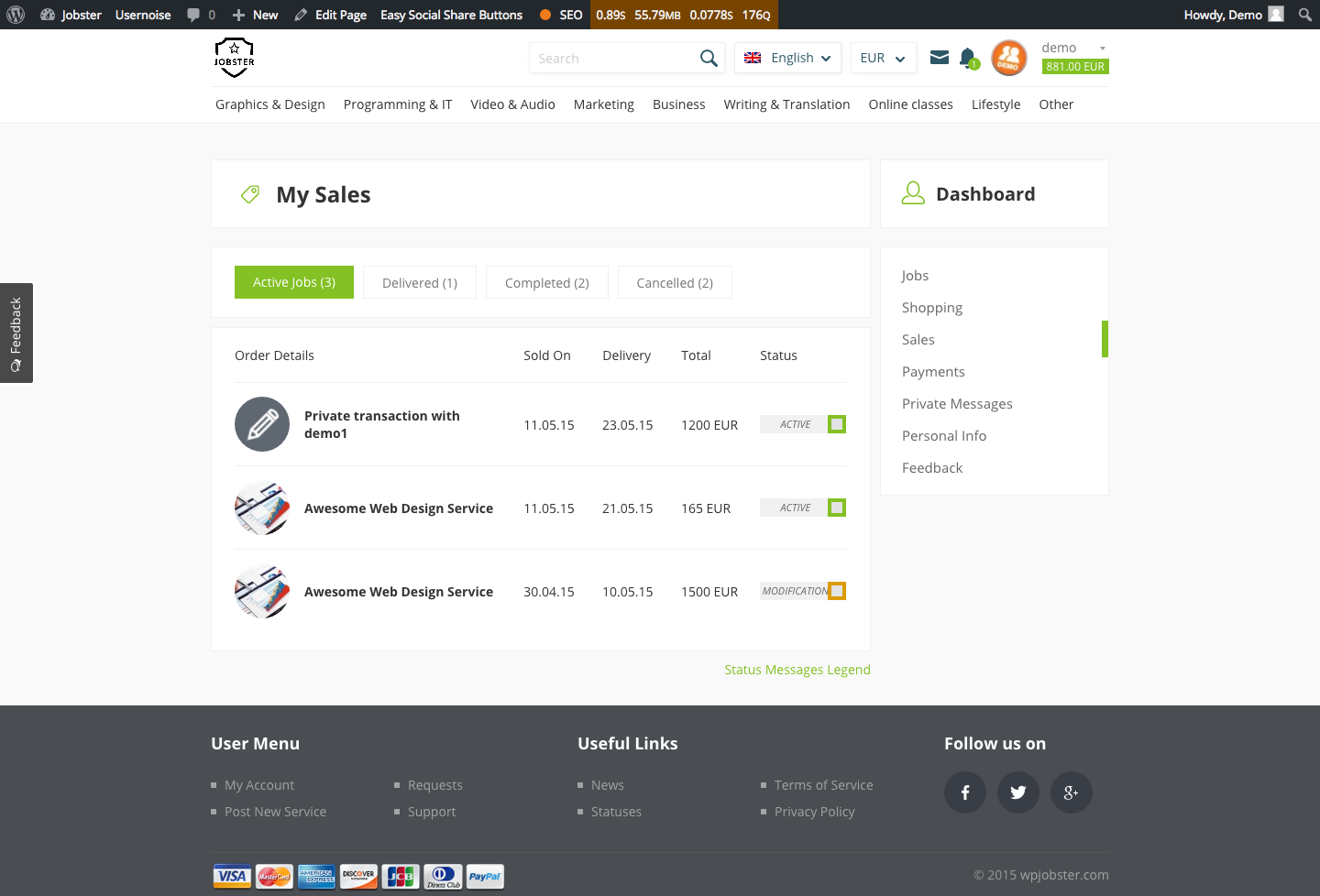Switch to the Cancelled (2) tab
This screenshot has width=1320, height=896.
click(675, 283)
